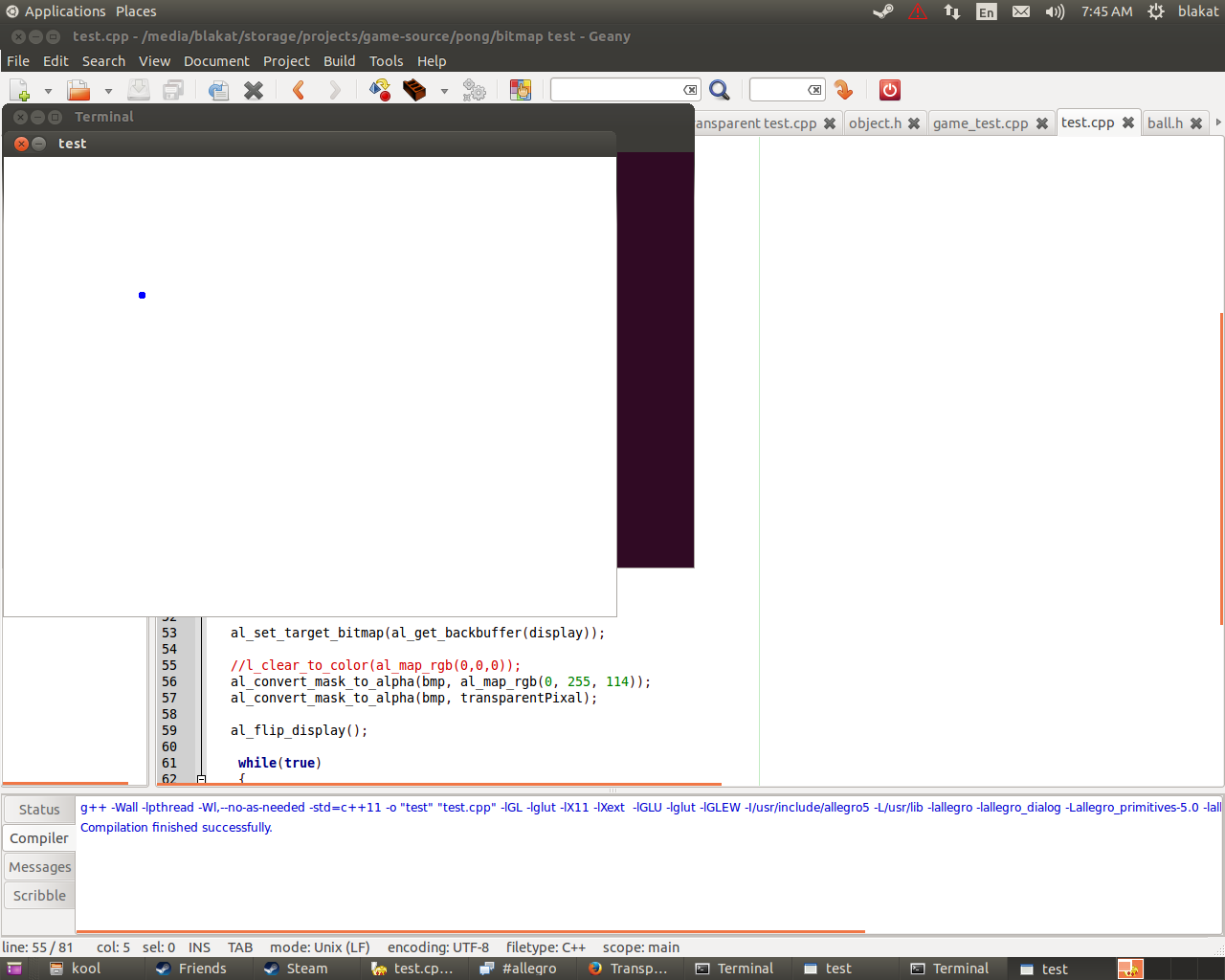The height and width of the screenshot is (980, 1225).
Task: Click the search text field in toolbar
Action: (616, 90)
